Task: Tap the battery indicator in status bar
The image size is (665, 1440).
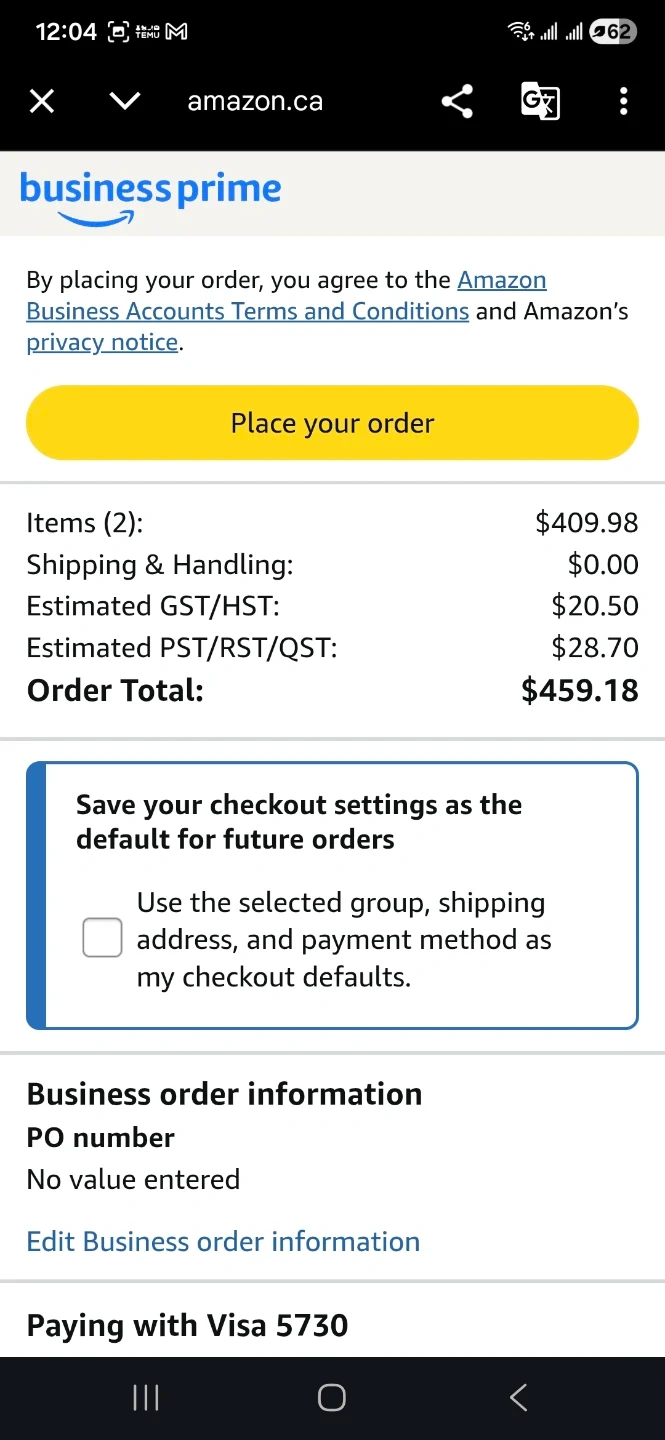Action: 611,32
